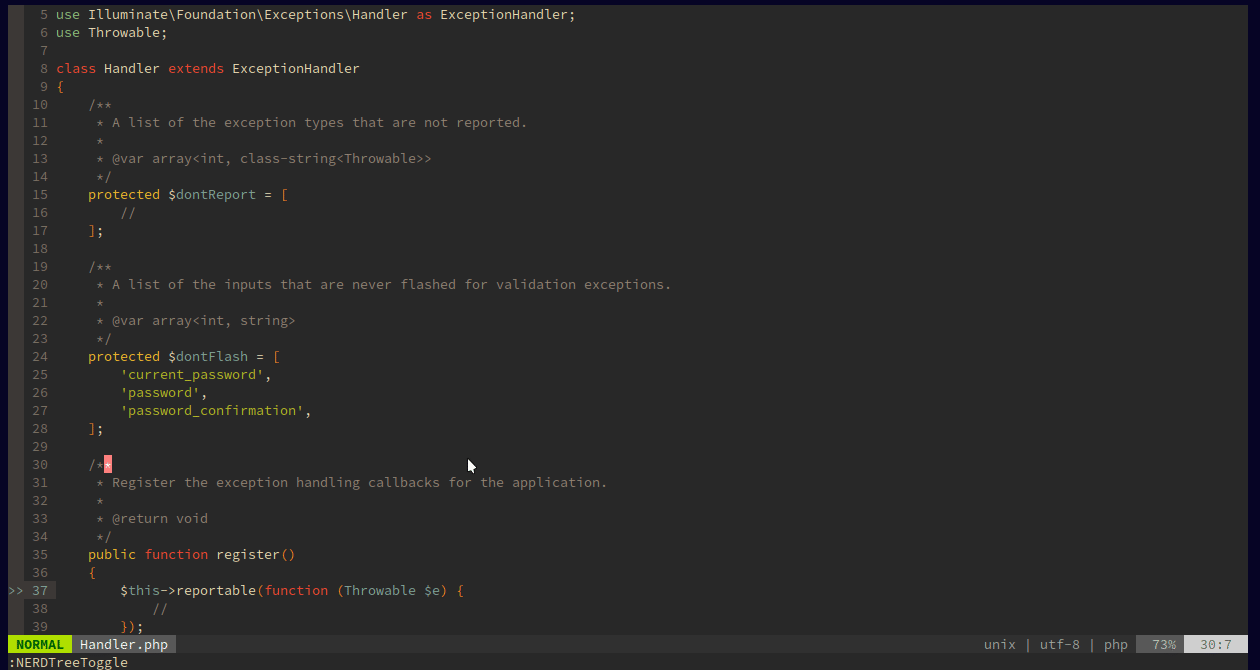Click the Handler.php filename in statusline
The height and width of the screenshot is (670, 1260).
click(124, 645)
